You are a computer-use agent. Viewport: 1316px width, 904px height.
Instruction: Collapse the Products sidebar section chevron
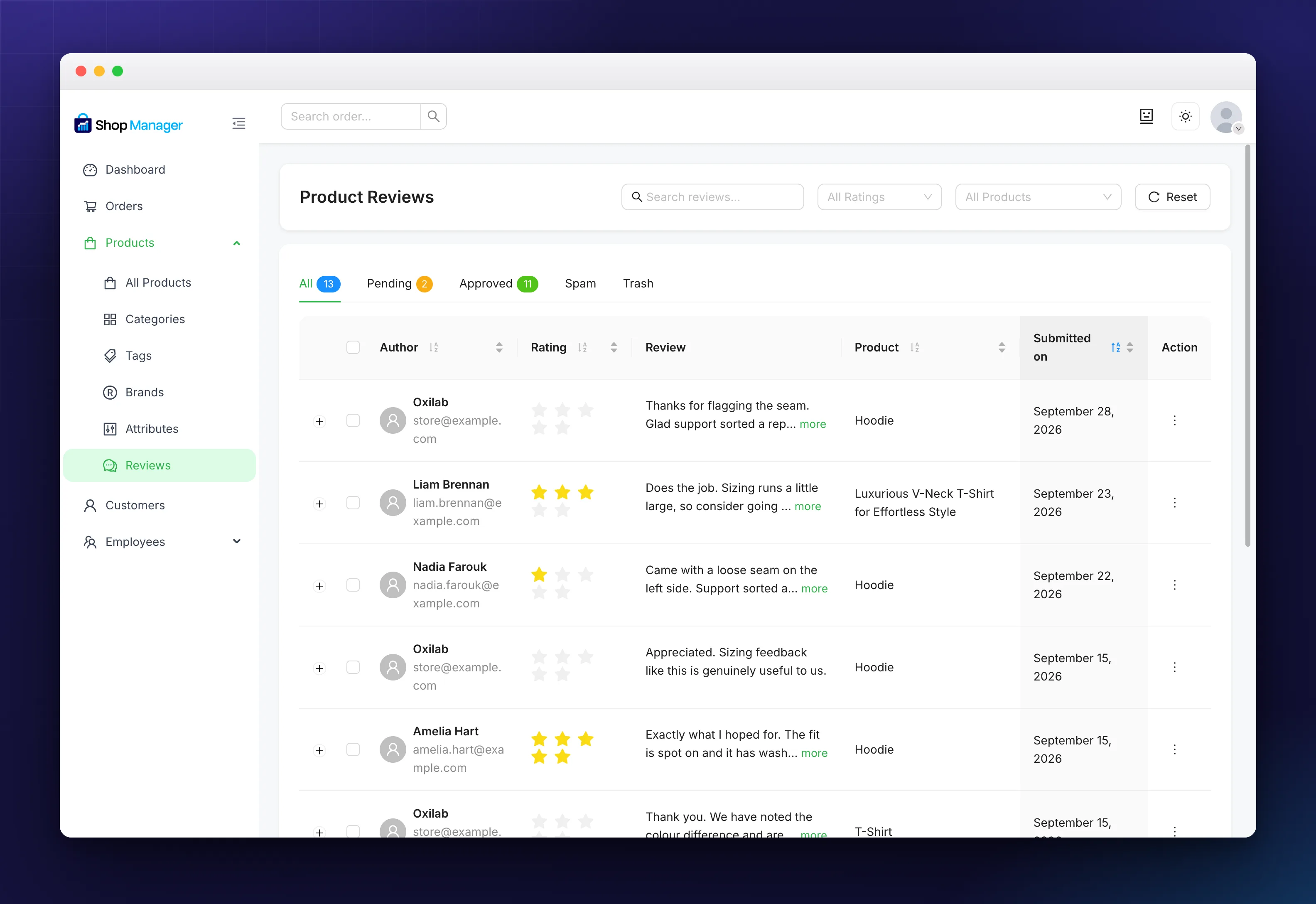point(237,243)
